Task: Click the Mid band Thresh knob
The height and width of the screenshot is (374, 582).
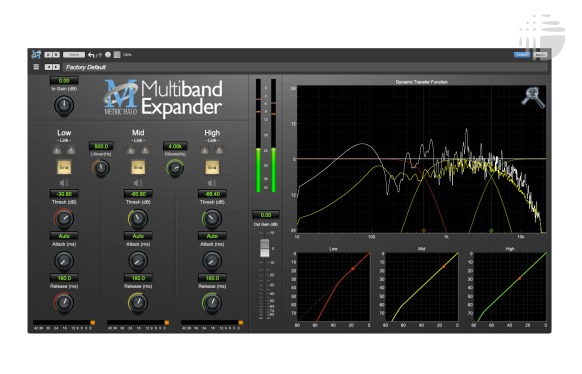Action: (x=138, y=218)
